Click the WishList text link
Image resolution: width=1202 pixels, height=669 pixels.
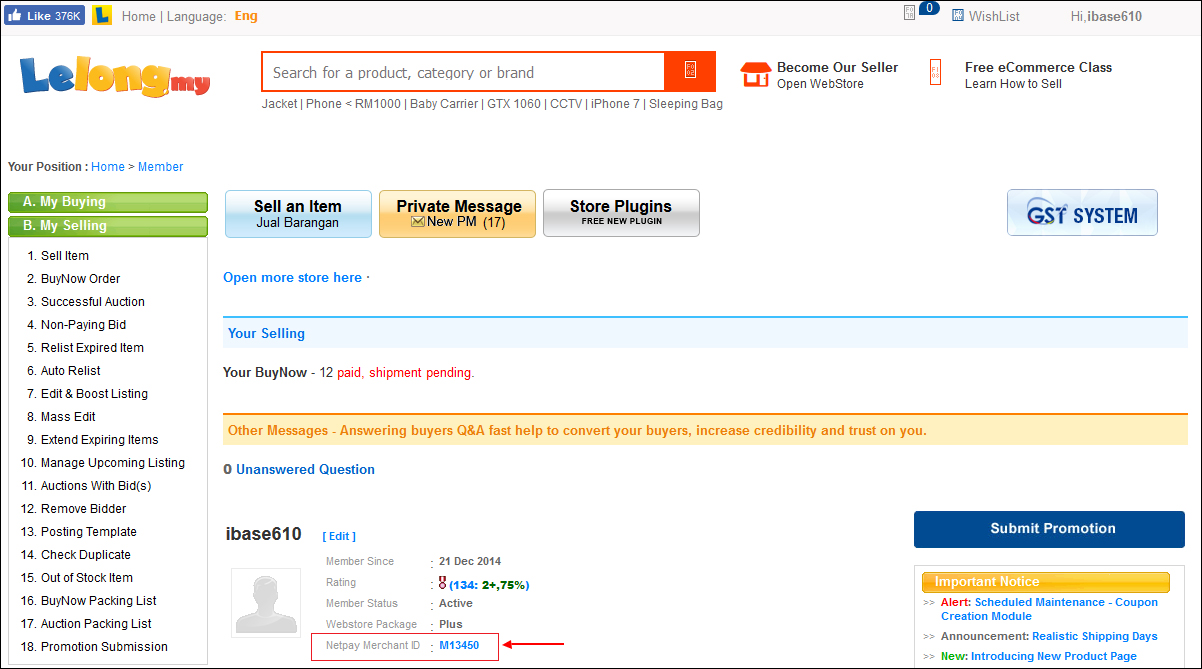994,16
